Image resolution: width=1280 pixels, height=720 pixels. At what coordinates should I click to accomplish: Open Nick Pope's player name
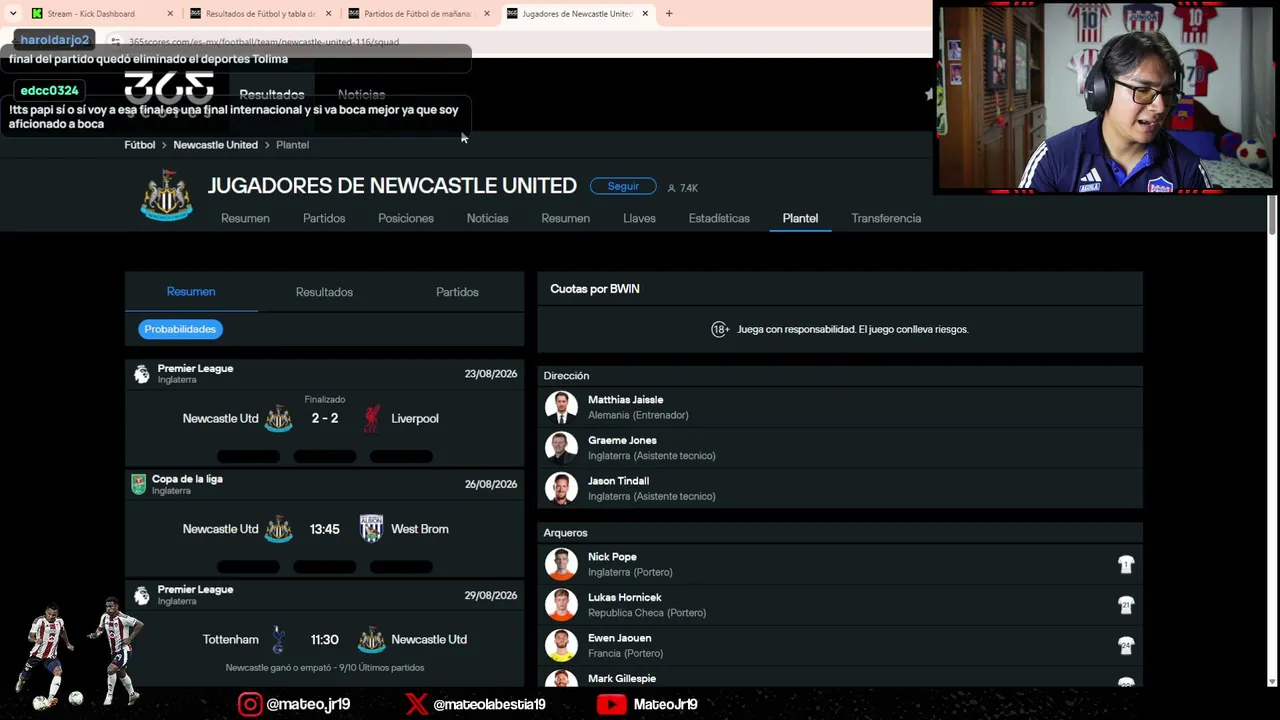pos(612,557)
